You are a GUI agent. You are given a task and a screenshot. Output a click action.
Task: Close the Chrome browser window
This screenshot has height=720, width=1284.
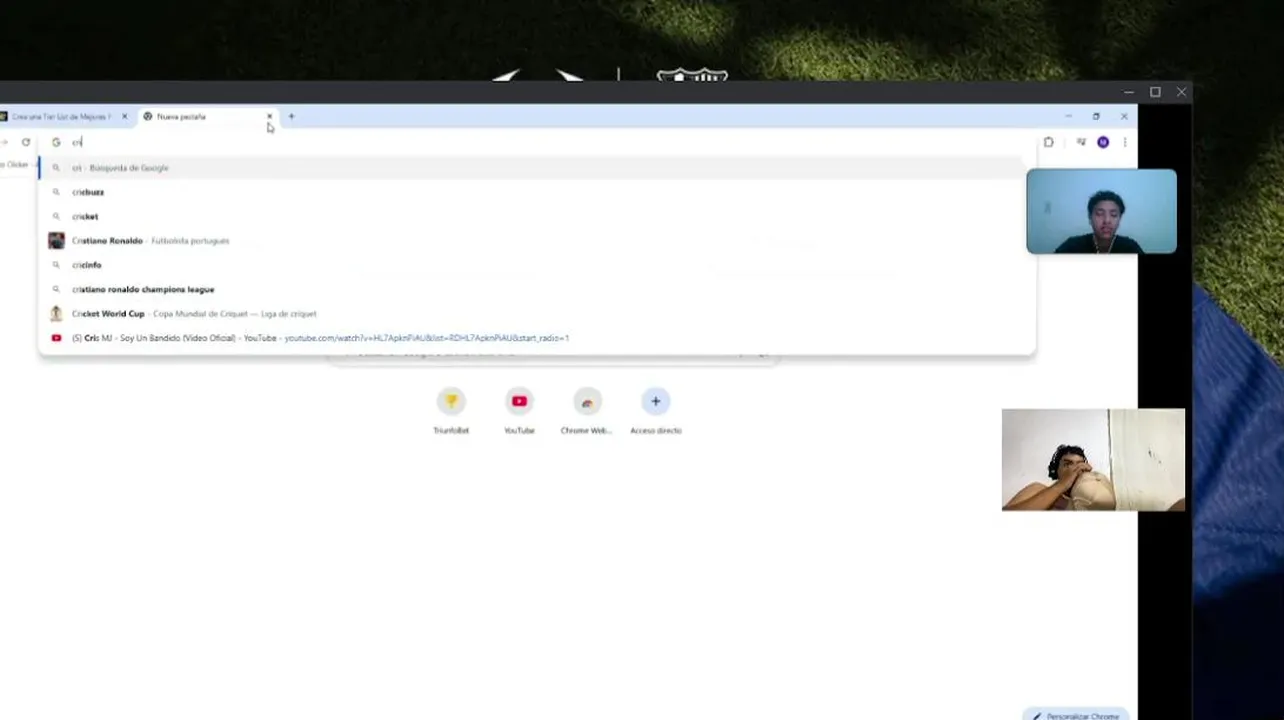(1124, 117)
